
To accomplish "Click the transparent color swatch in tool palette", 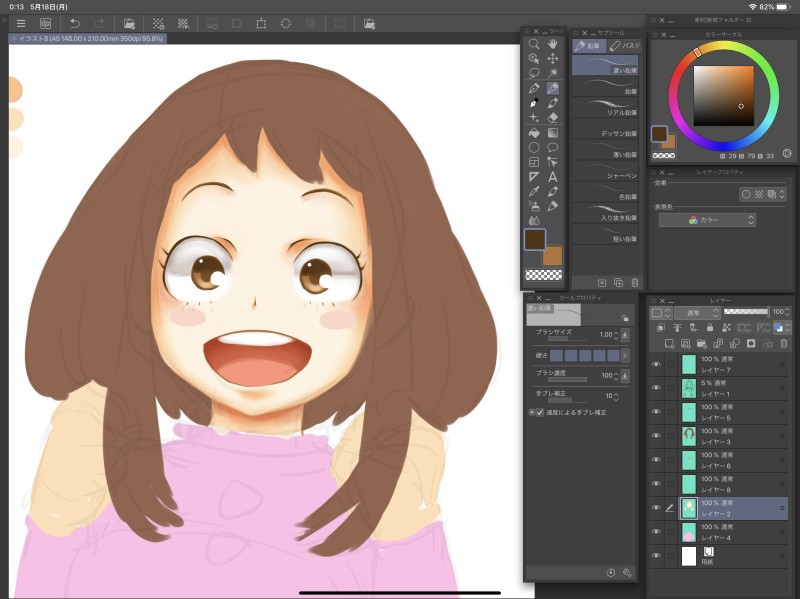I will (543, 275).
